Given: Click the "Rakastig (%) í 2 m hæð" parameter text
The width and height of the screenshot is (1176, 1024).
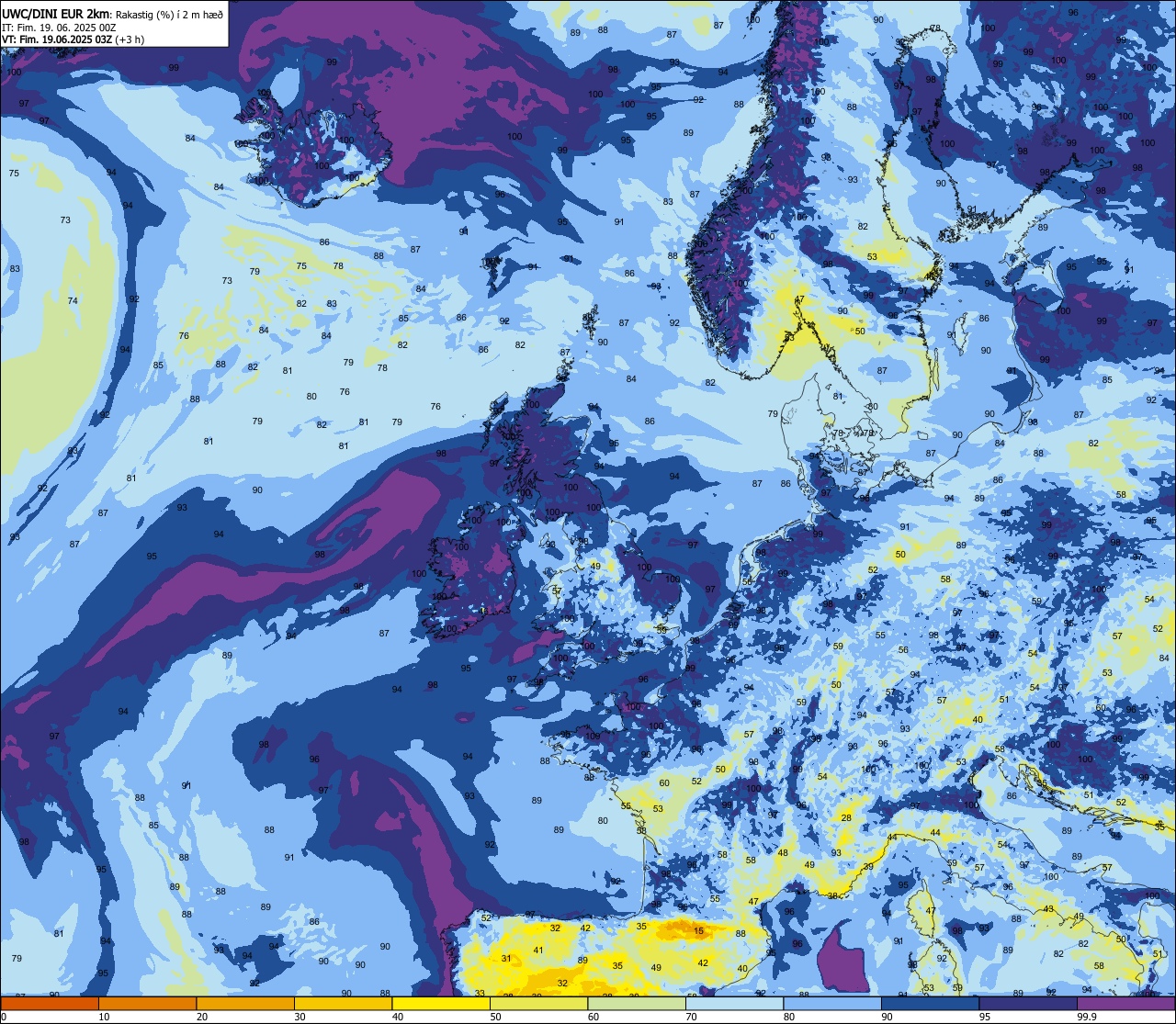Looking at the screenshot, I should (x=169, y=14).
